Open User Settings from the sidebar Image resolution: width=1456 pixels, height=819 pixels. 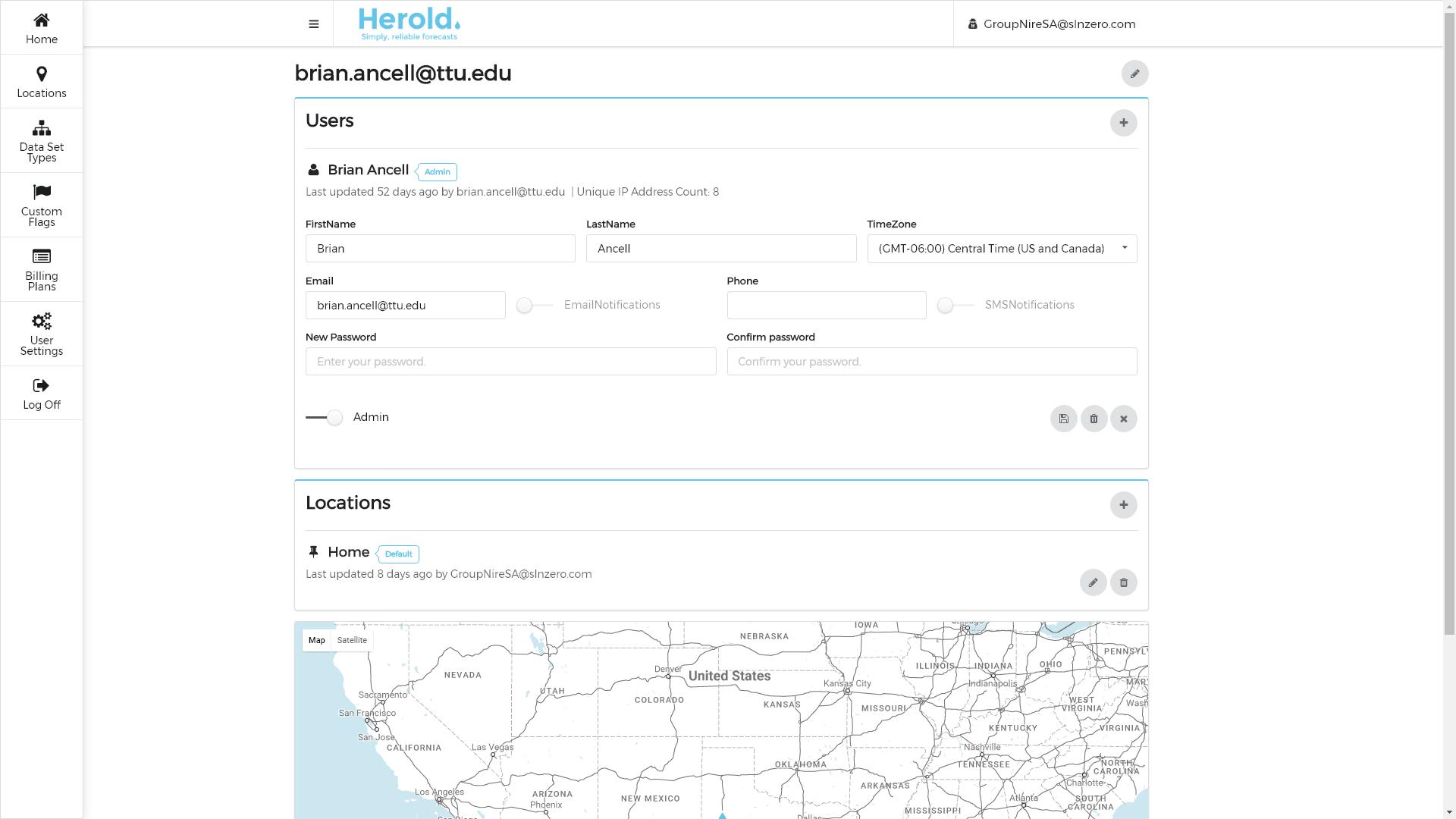(x=42, y=334)
